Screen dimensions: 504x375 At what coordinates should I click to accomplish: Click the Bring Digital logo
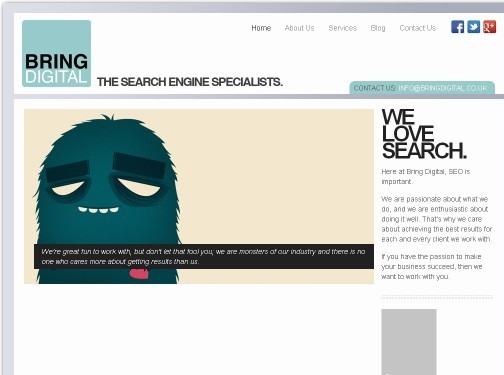56,53
